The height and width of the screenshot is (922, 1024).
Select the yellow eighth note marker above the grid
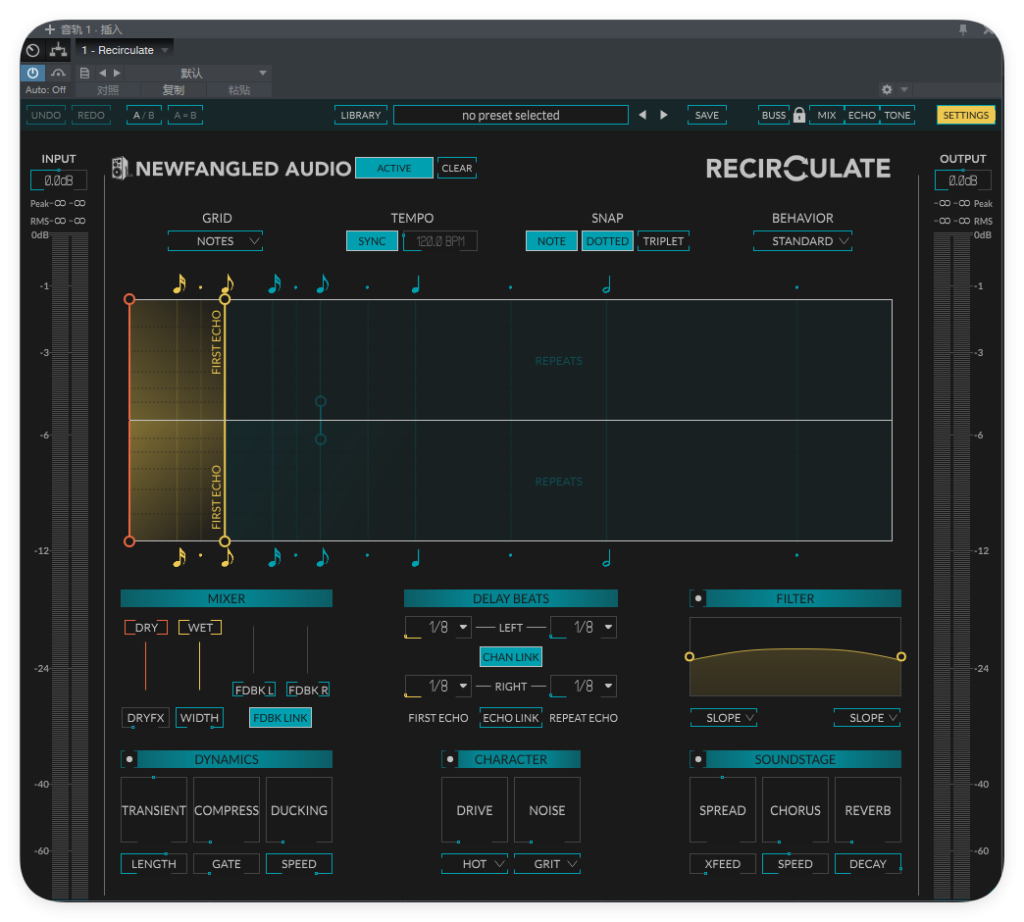(x=227, y=284)
